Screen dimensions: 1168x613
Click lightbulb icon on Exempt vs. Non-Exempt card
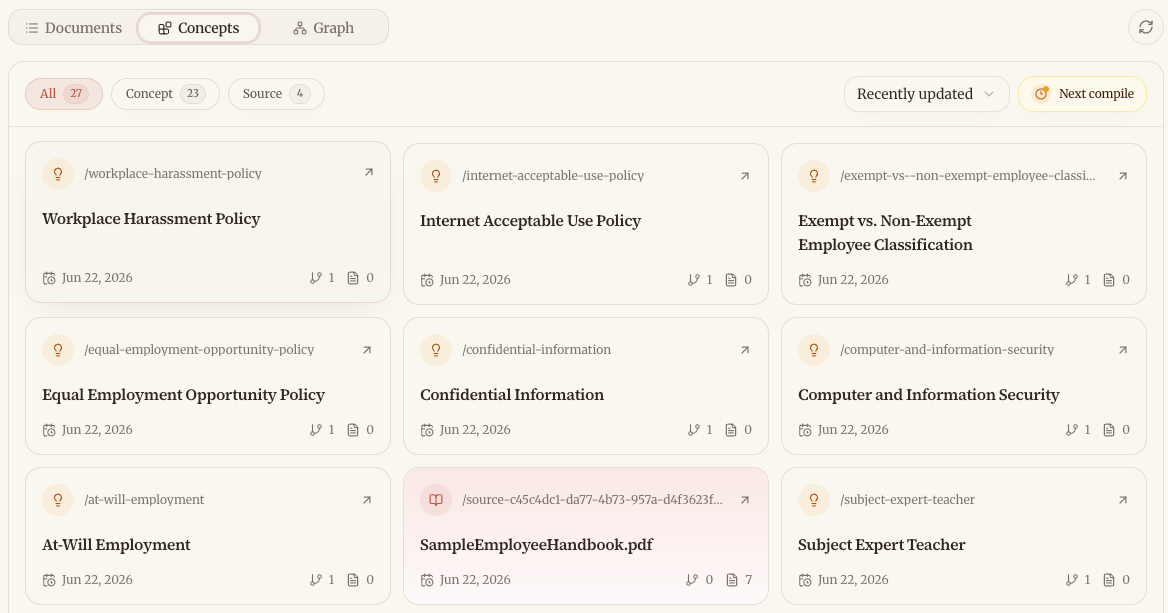pos(814,176)
